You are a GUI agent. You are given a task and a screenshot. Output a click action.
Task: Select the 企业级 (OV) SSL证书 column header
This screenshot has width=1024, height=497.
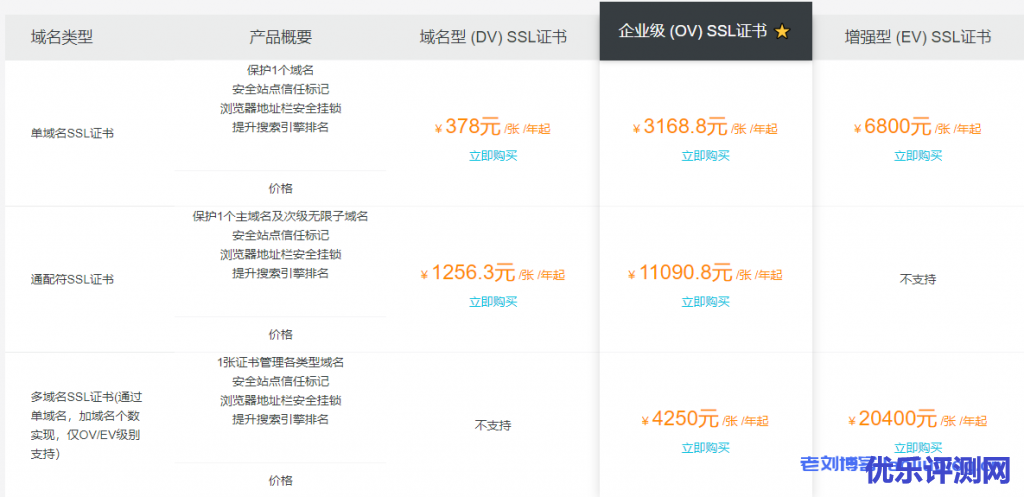point(693,31)
